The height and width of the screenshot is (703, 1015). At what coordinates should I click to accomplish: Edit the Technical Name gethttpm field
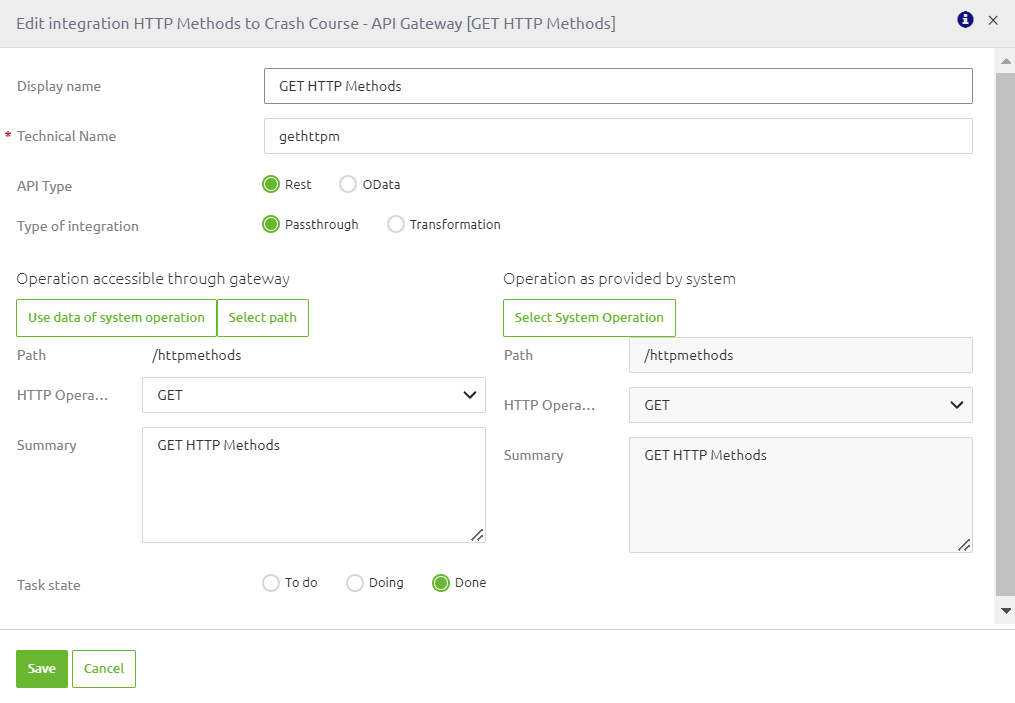click(617, 136)
